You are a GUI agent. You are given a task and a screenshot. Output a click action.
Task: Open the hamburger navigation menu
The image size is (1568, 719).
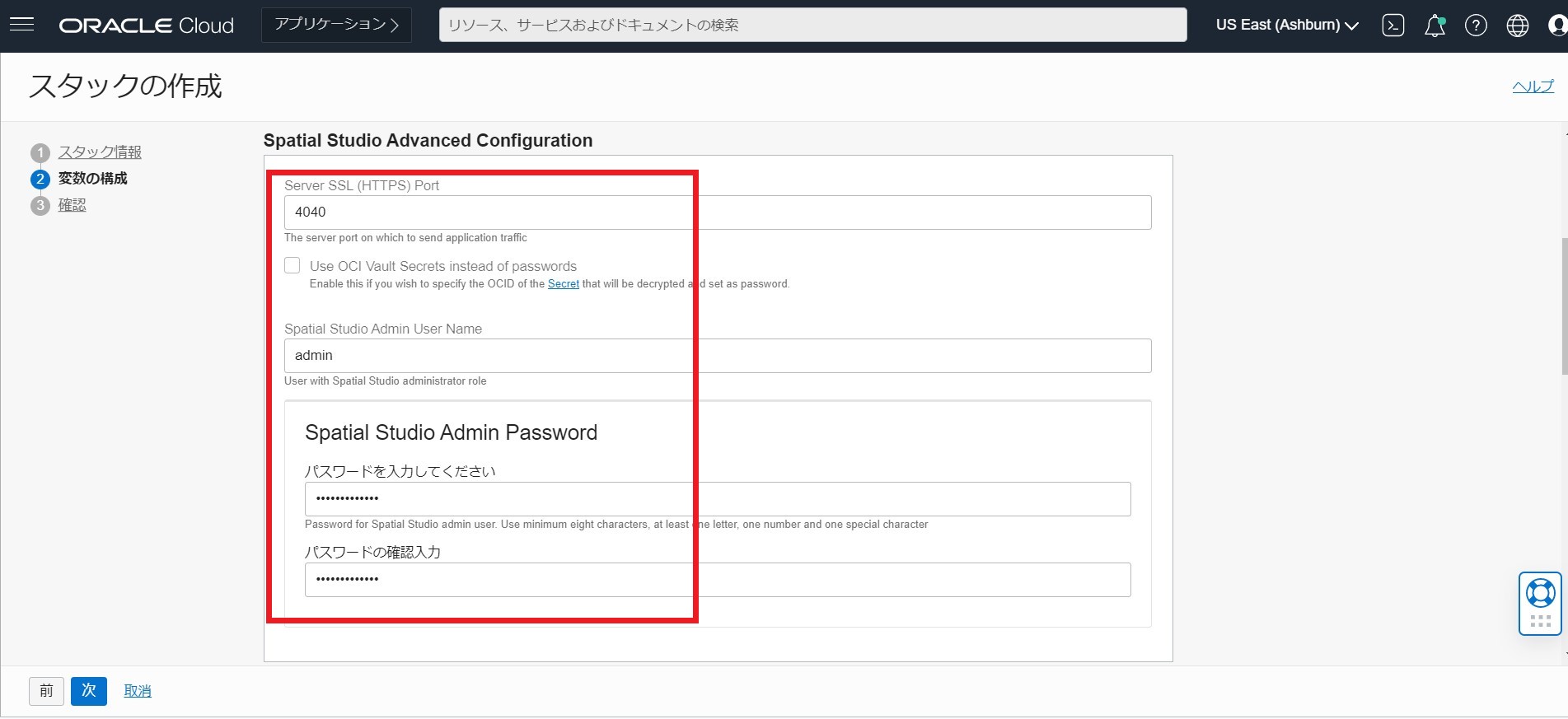[22, 25]
